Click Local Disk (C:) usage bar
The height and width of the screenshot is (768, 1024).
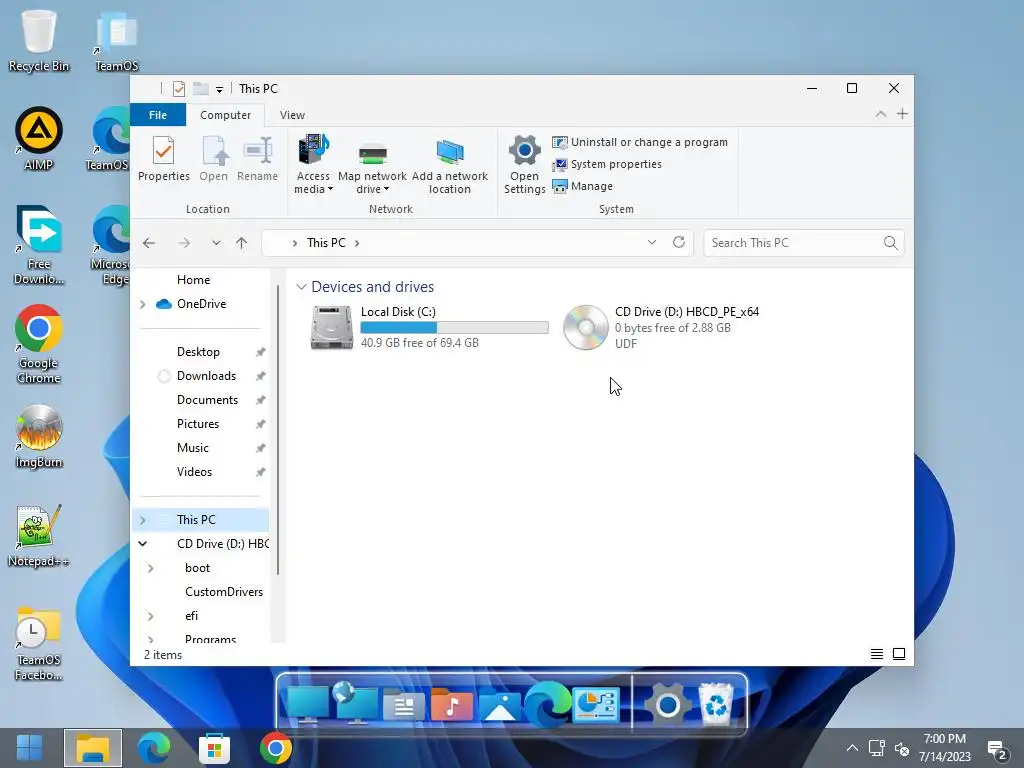tap(455, 328)
